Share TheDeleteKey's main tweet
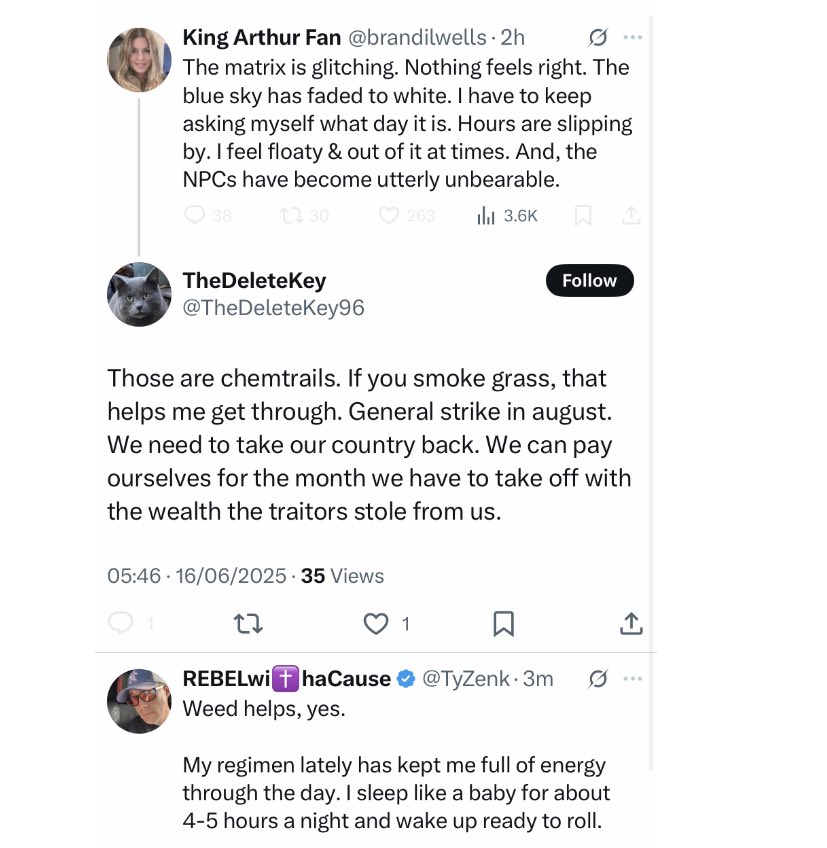 coord(631,624)
